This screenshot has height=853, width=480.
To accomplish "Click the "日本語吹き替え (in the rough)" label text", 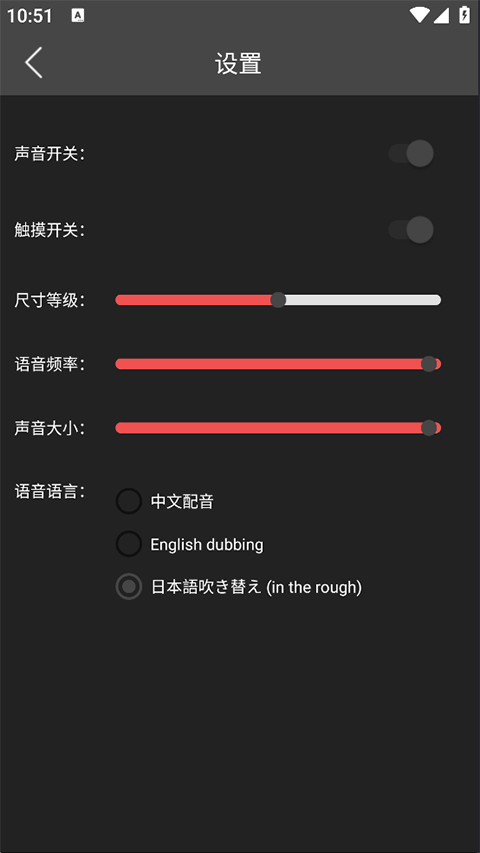I will pos(256,588).
